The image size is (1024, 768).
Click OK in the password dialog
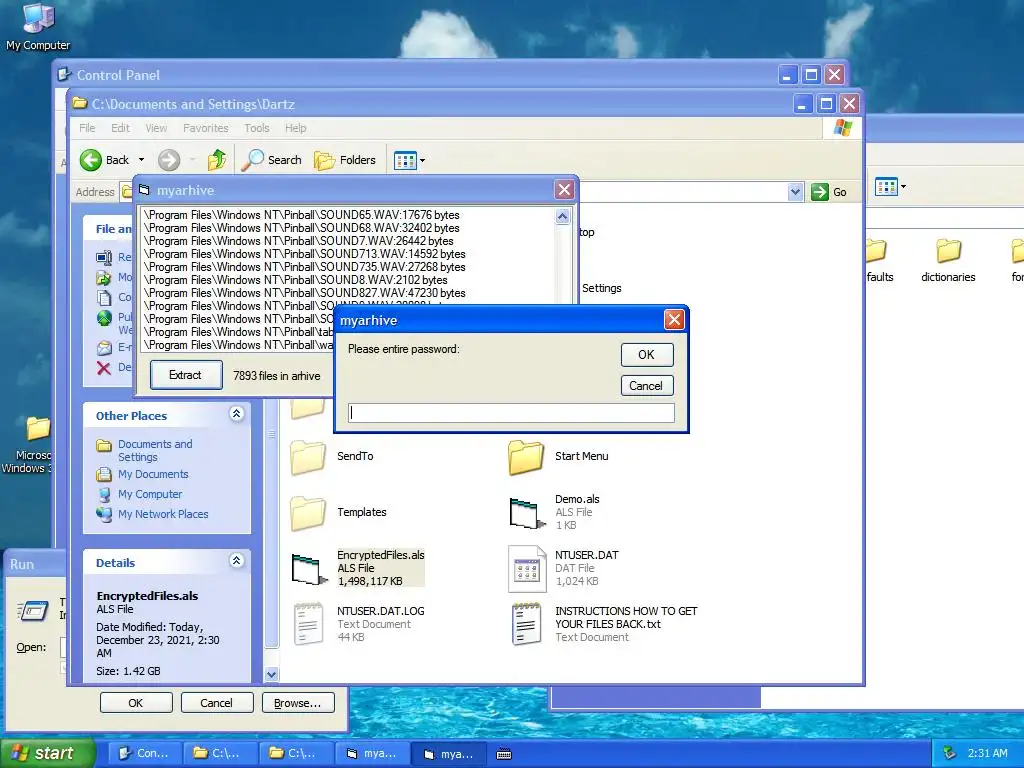[x=647, y=355]
